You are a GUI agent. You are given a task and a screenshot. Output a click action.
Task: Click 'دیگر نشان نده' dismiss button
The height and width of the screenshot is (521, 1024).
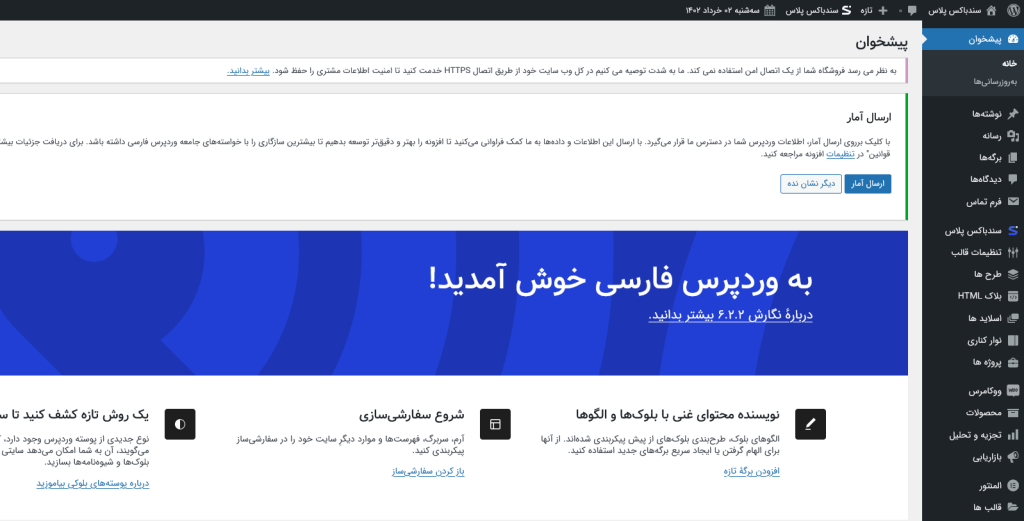click(x=810, y=183)
